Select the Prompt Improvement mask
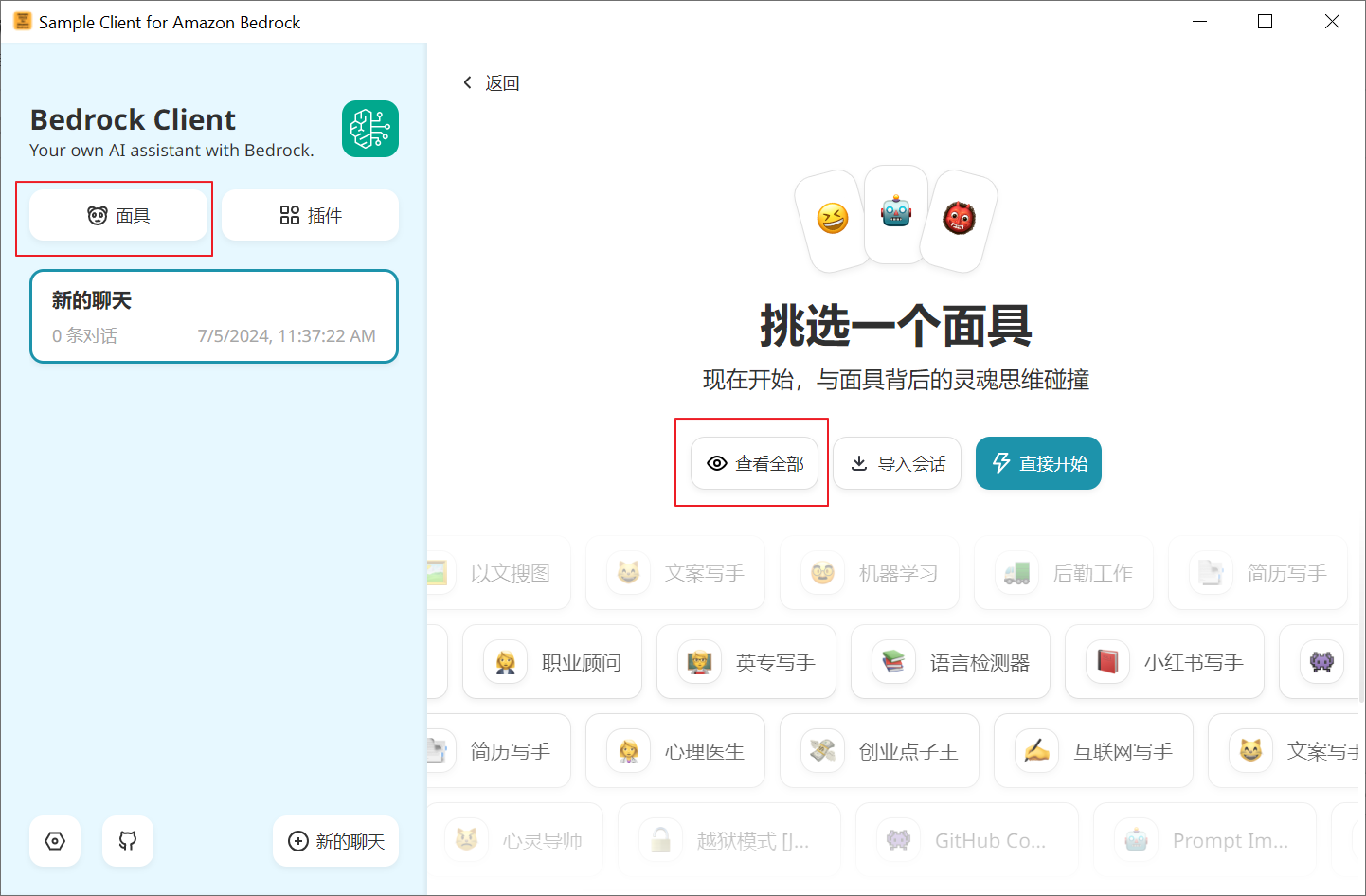The image size is (1366, 896). 1204,839
